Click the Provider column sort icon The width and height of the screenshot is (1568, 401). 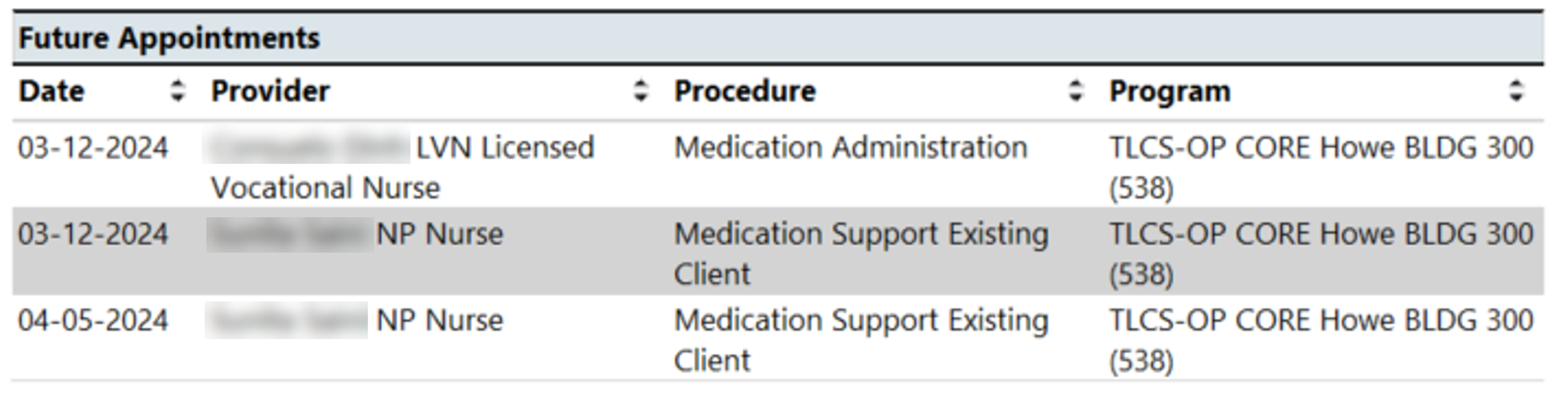point(640,91)
